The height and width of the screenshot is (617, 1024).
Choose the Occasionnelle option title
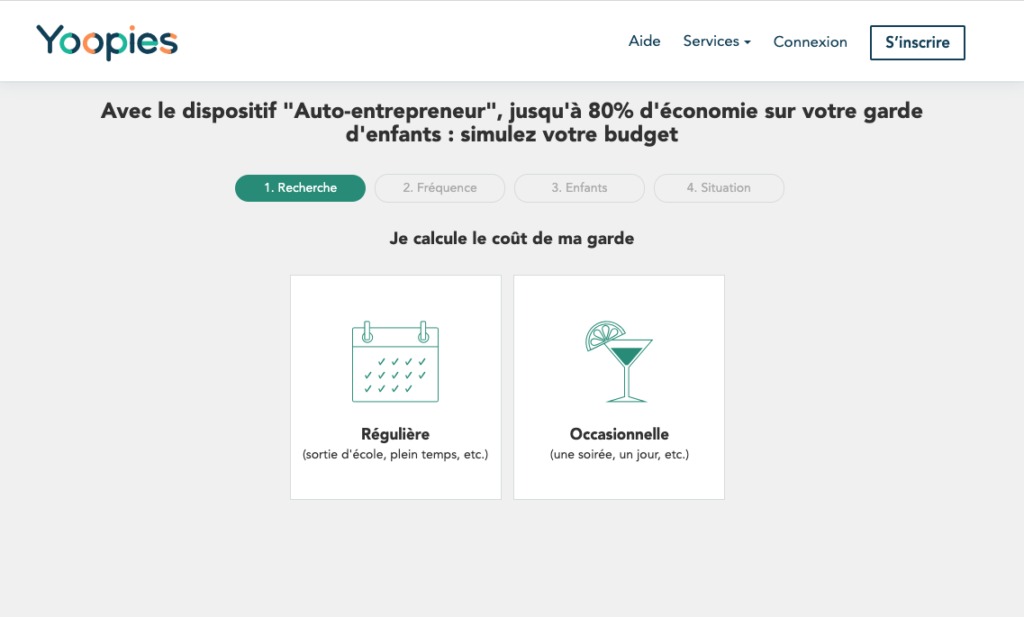click(x=619, y=434)
